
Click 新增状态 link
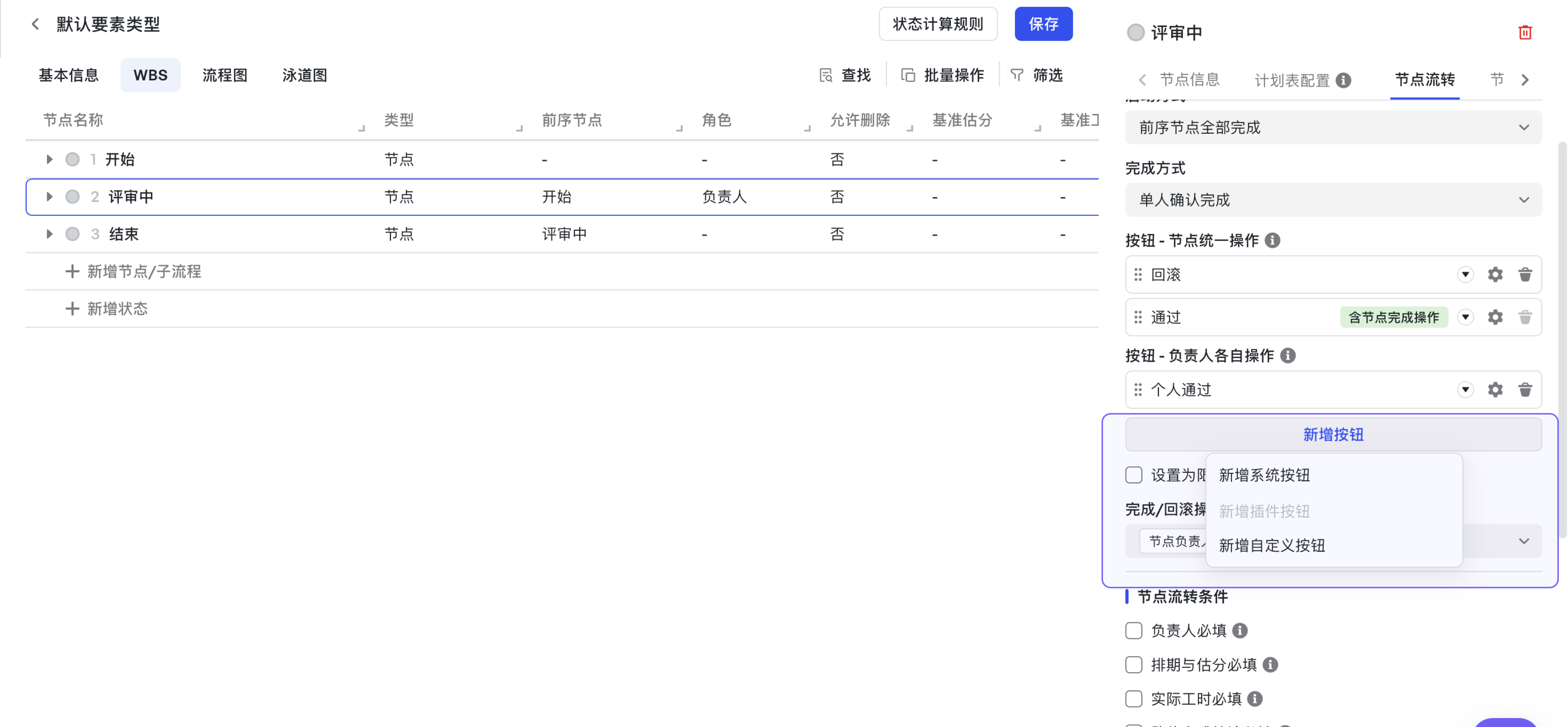(117, 309)
